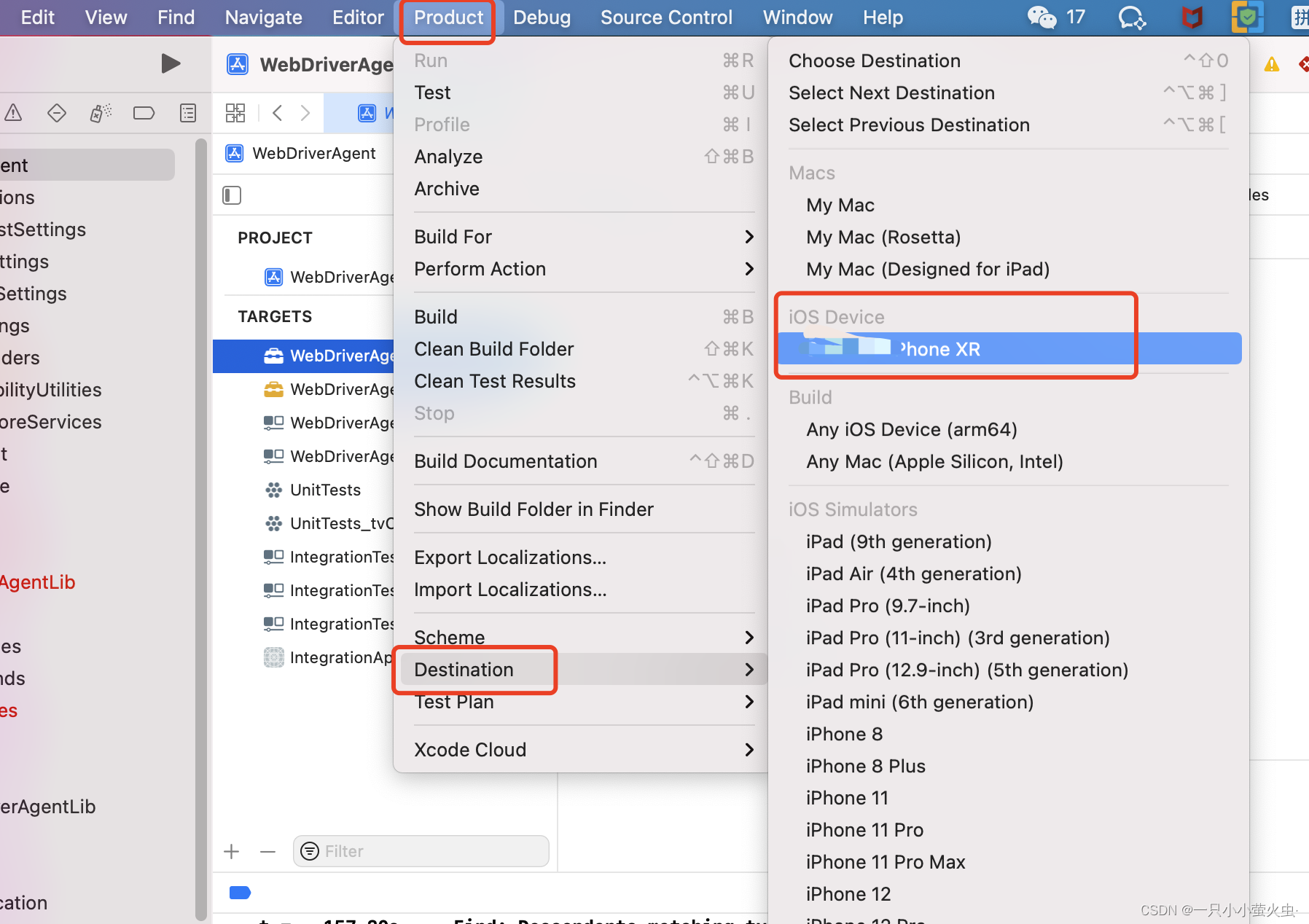Open the Window menu
Screen dimensions: 1309x924
797,17
